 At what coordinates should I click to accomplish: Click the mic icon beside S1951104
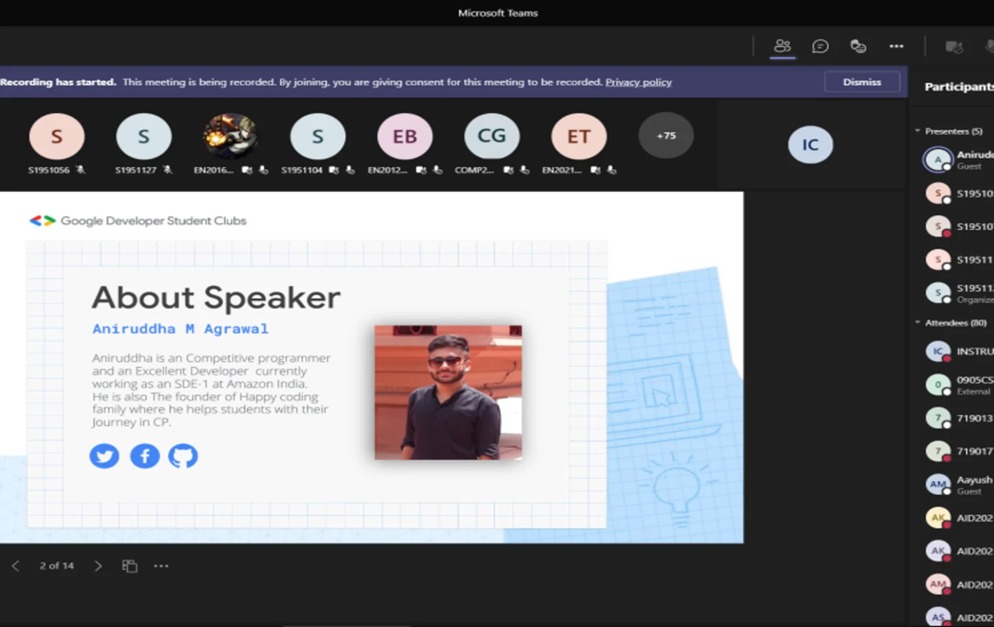[x=350, y=170]
